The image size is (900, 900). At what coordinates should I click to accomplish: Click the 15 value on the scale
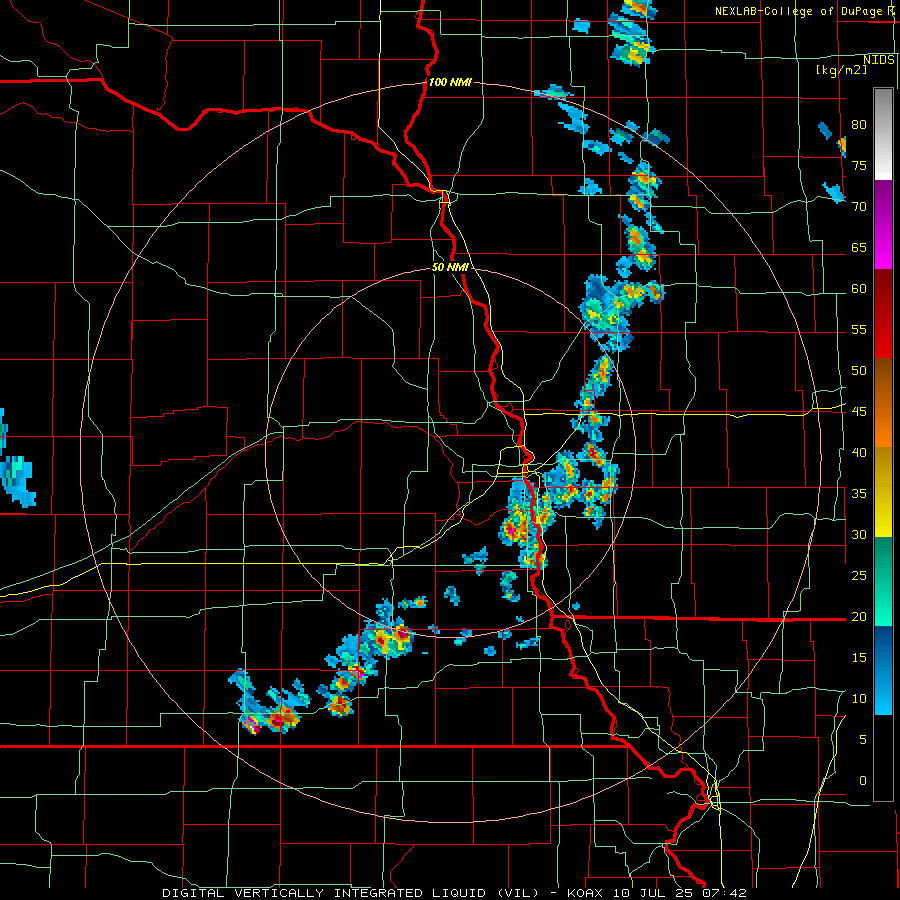(x=859, y=657)
